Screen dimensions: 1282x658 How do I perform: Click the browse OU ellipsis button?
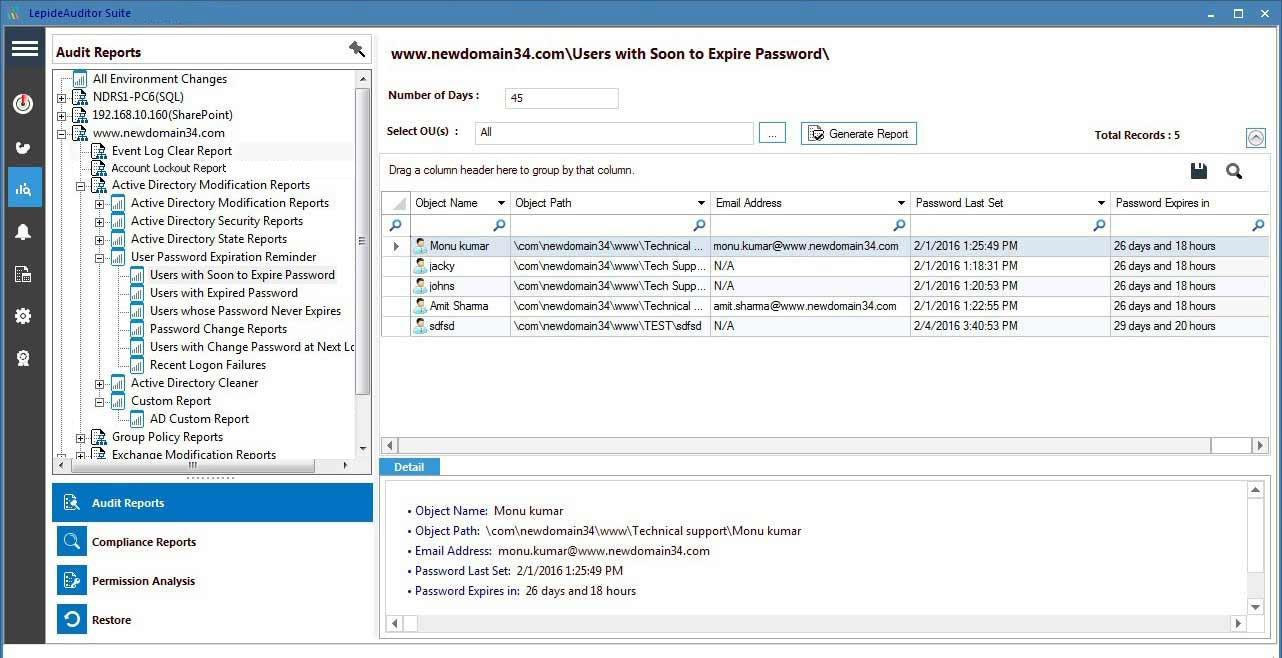tap(772, 133)
